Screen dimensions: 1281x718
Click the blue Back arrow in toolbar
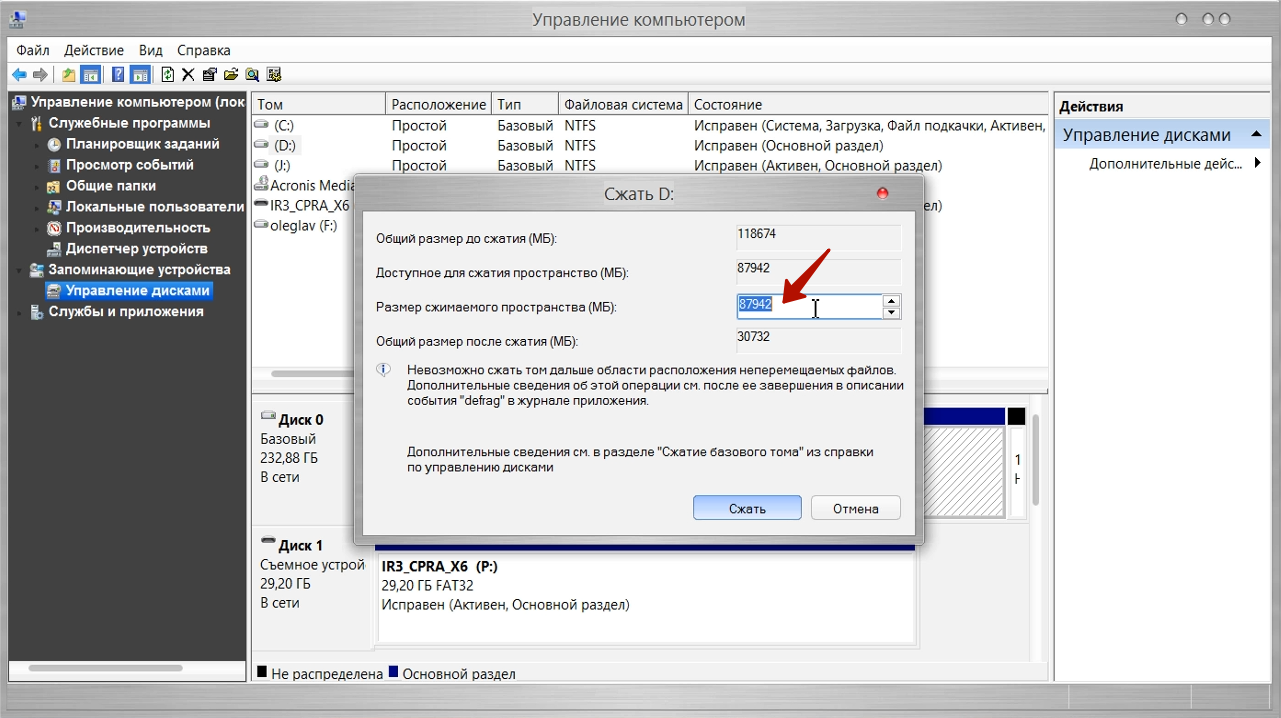point(18,75)
